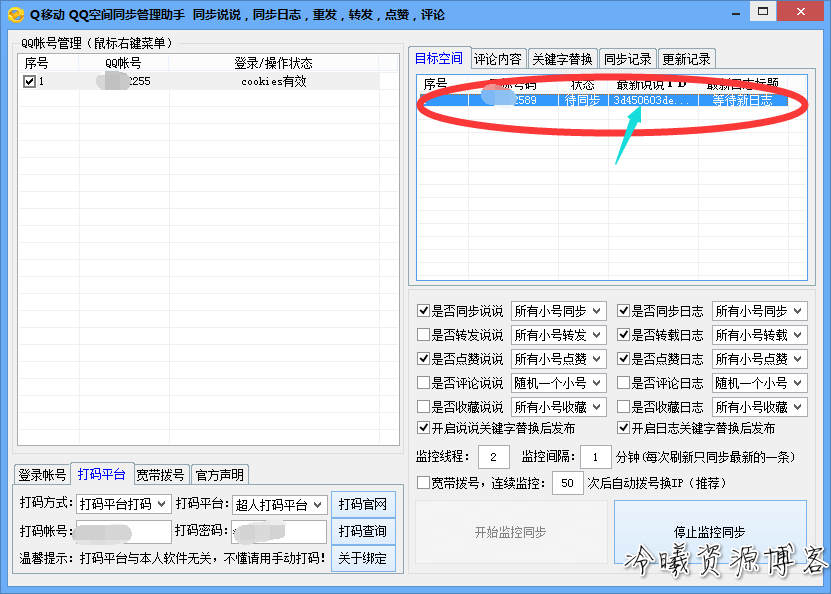The width and height of the screenshot is (831, 594).
Task: Expand the dropdown beside 是否评论日志
Action: (x=759, y=383)
